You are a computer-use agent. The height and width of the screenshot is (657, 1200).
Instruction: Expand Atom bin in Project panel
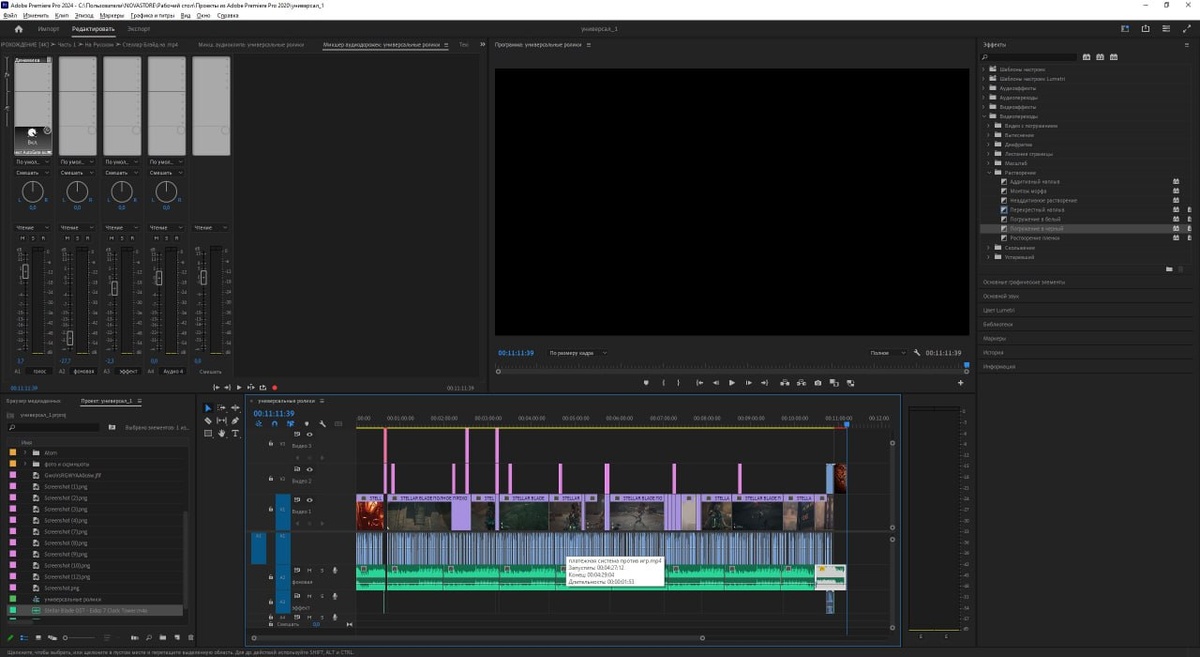[24, 453]
